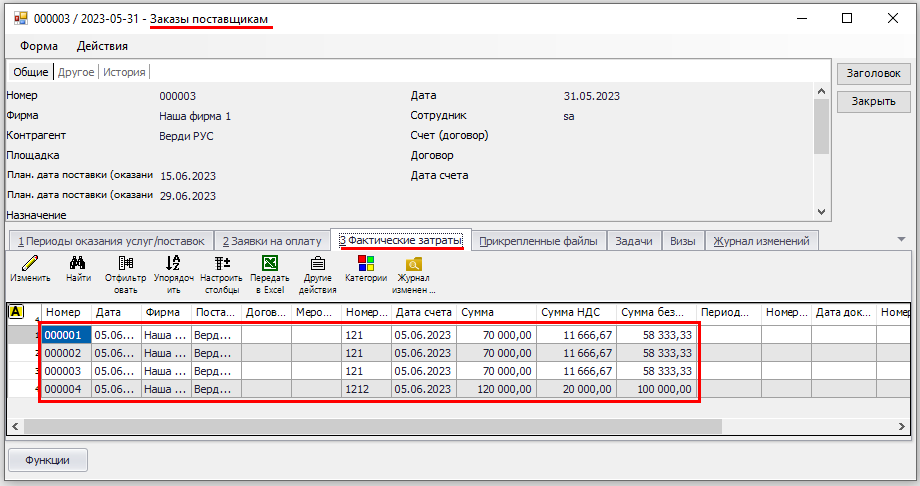Click the yellow A select-all grid corner
This screenshot has width=920, height=486.
16,312
